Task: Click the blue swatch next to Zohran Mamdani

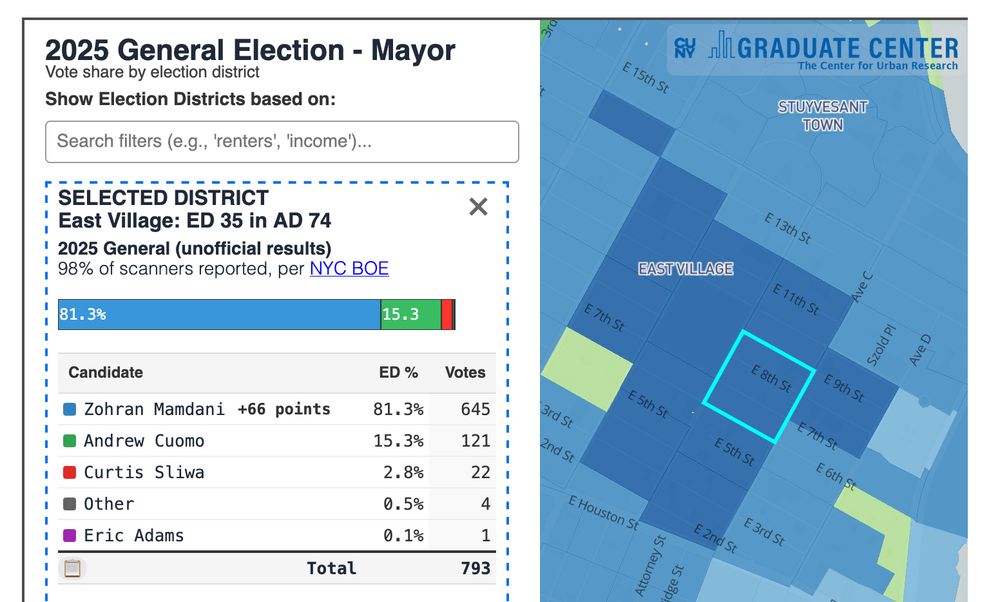Action: 69,409
